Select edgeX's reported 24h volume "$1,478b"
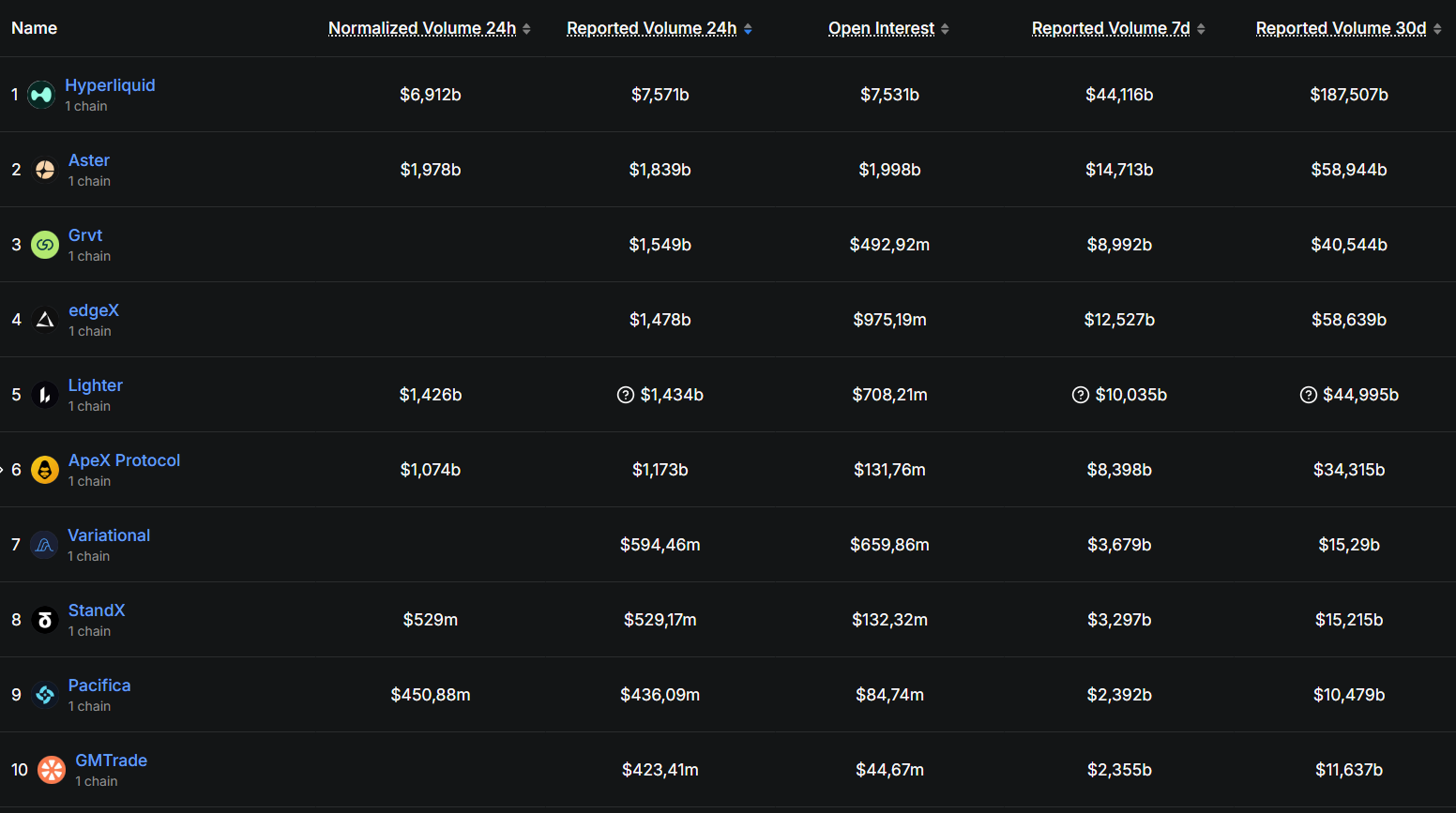 pos(660,320)
